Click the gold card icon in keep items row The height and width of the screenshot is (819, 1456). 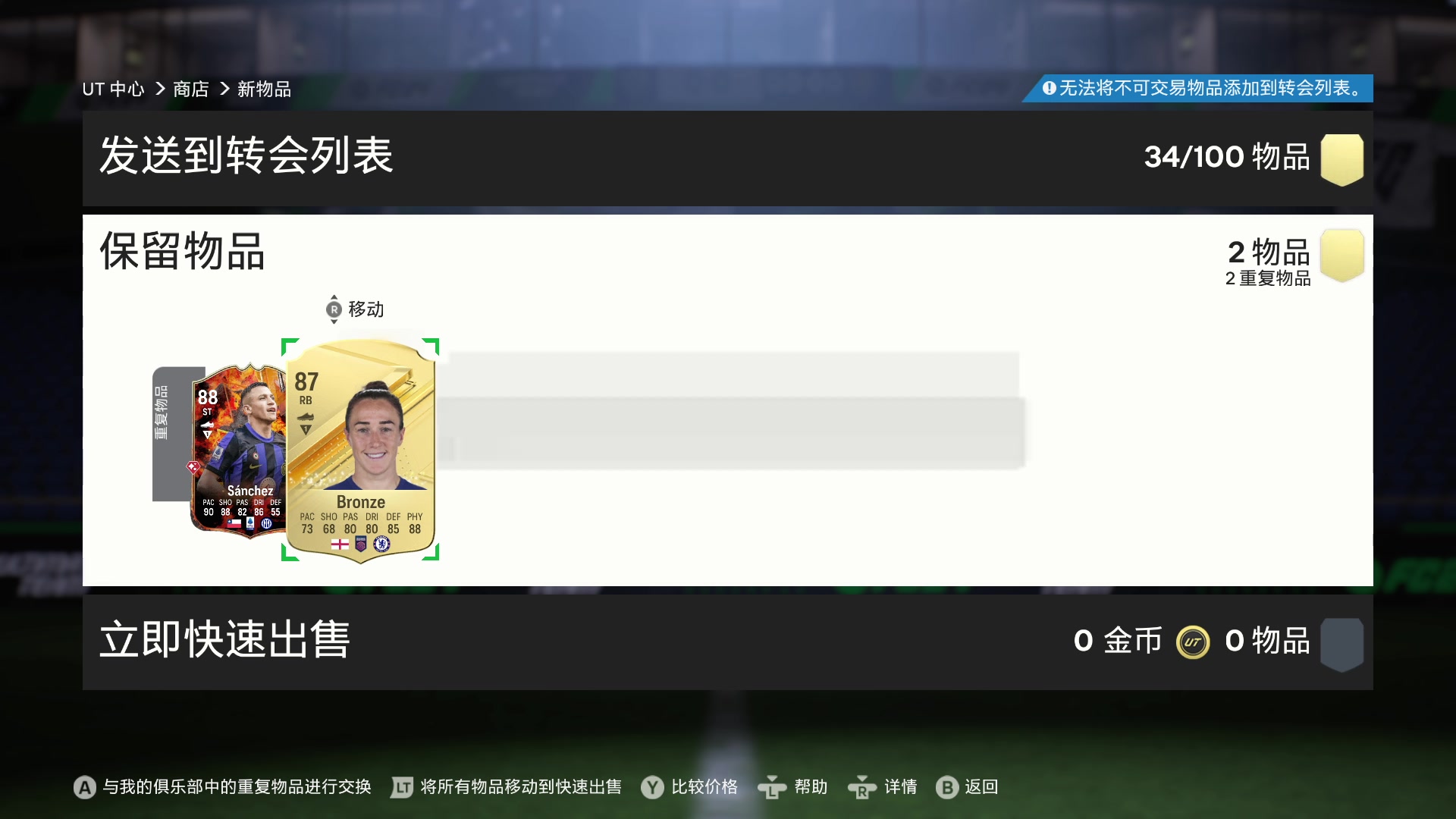click(x=1342, y=256)
